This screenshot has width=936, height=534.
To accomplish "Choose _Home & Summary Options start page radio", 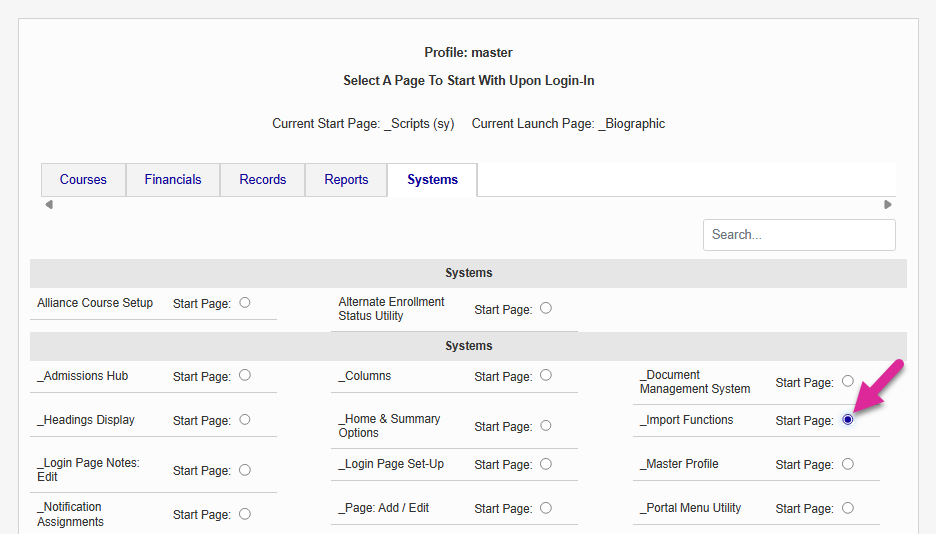I will (546, 425).
